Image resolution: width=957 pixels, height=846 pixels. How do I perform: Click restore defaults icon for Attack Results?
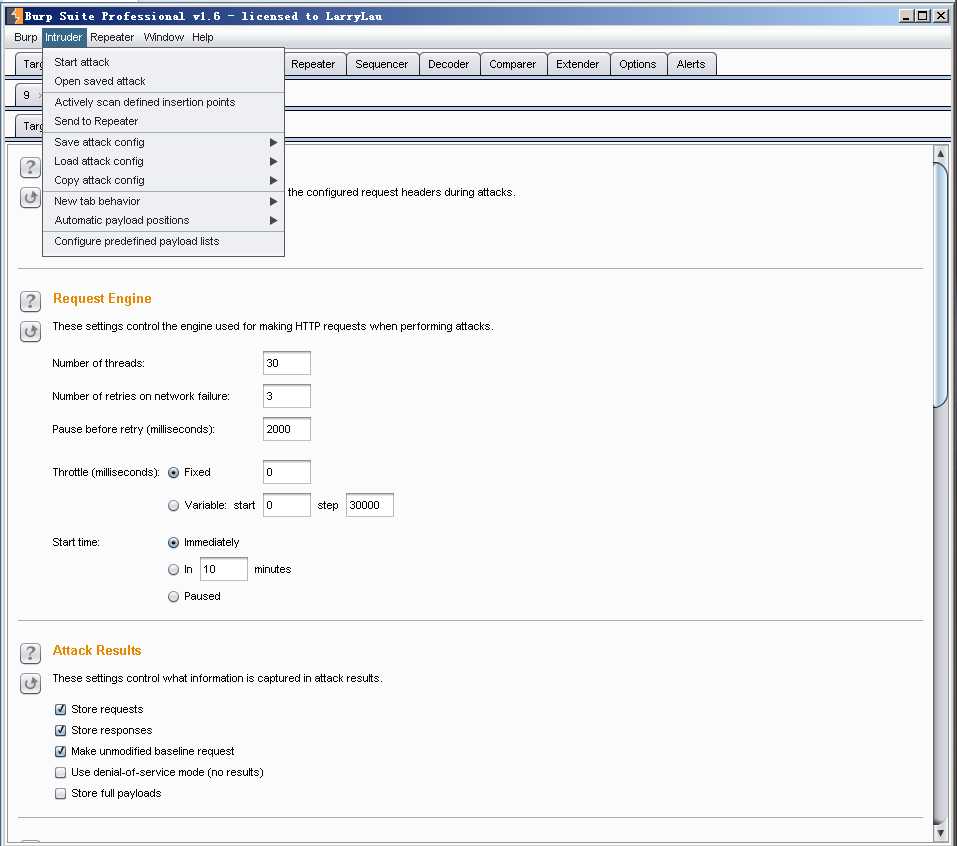pos(30,684)
